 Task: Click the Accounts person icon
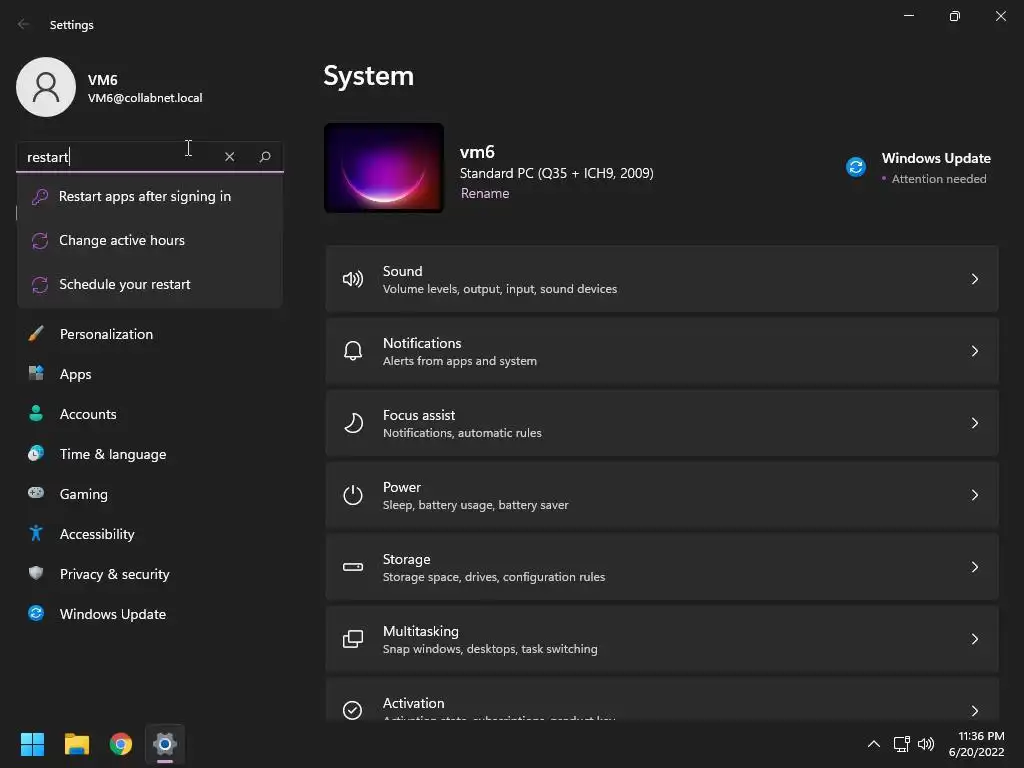36,413
